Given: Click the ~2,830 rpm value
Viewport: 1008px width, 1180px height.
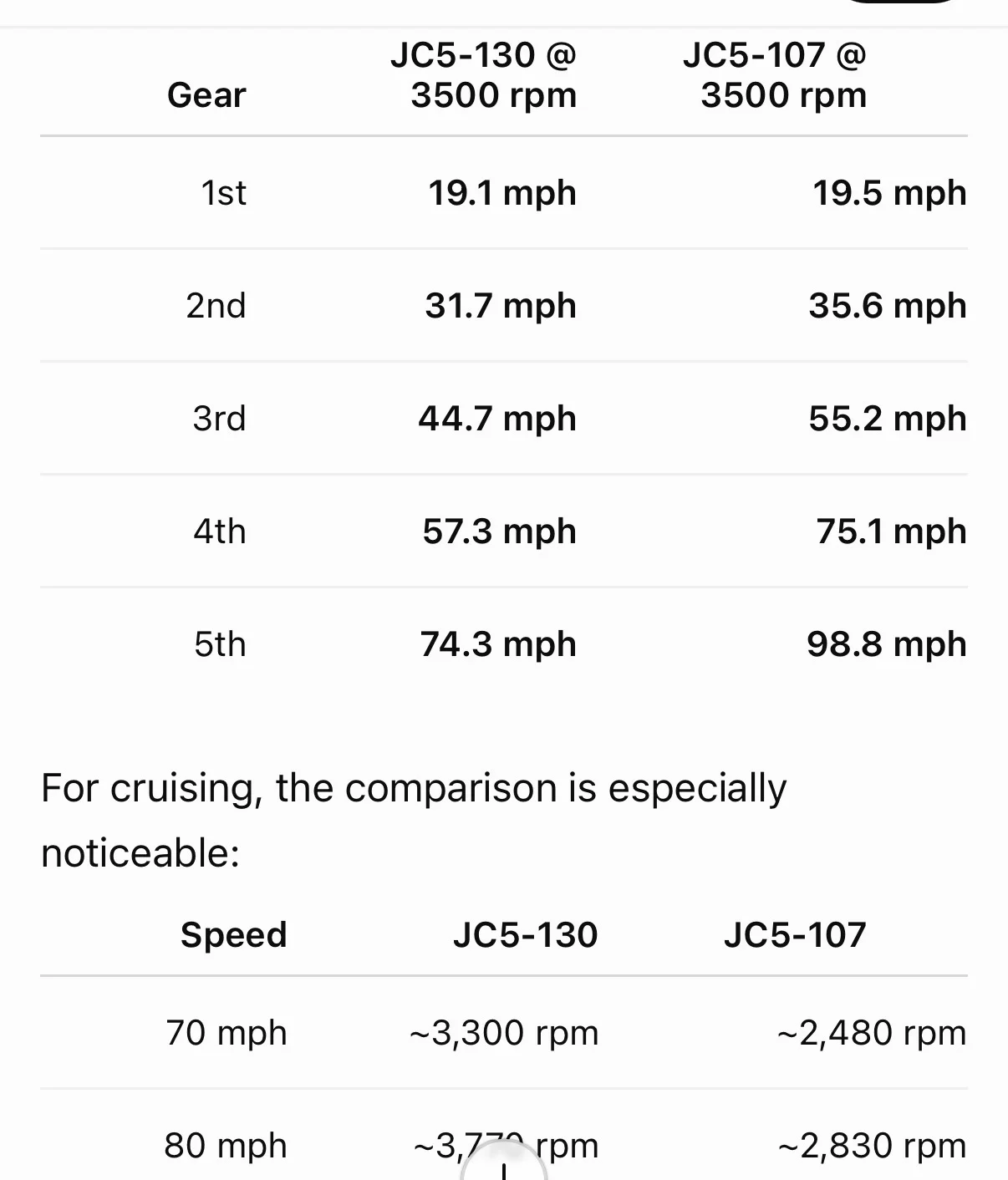Looking at the screenshot, I should click(872, 1146).
